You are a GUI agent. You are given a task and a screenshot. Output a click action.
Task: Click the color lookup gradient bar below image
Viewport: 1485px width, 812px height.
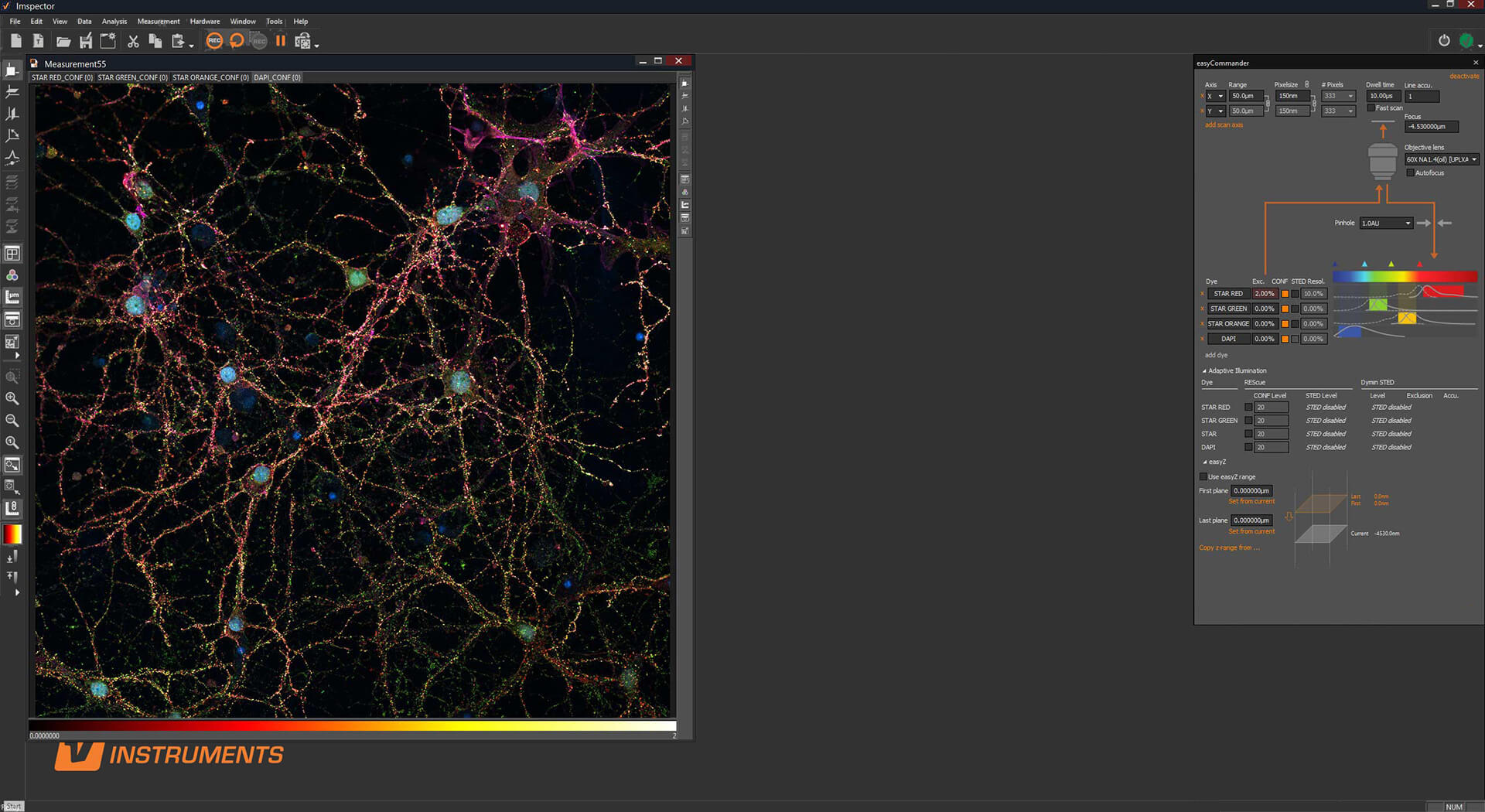[x=352, y=725]
